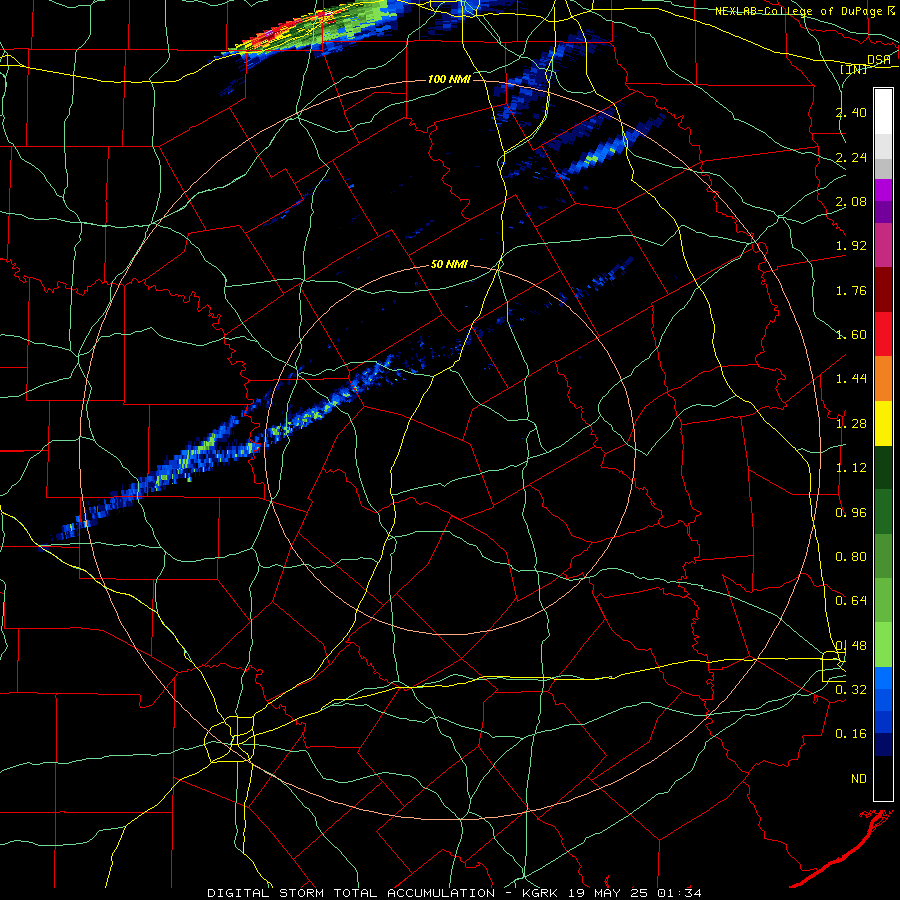Click the [IN] units label
Image resolution: width=900 pixels, height=900 pixels.
click(x=854, y=69)
